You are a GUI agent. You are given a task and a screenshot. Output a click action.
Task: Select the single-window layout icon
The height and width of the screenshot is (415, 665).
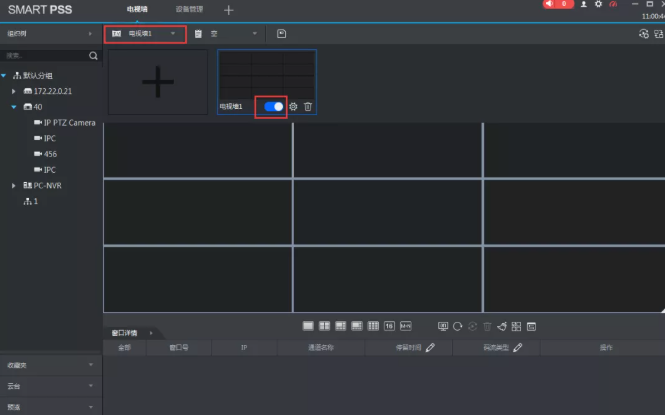pyautogui.click(x=308, y=326)
